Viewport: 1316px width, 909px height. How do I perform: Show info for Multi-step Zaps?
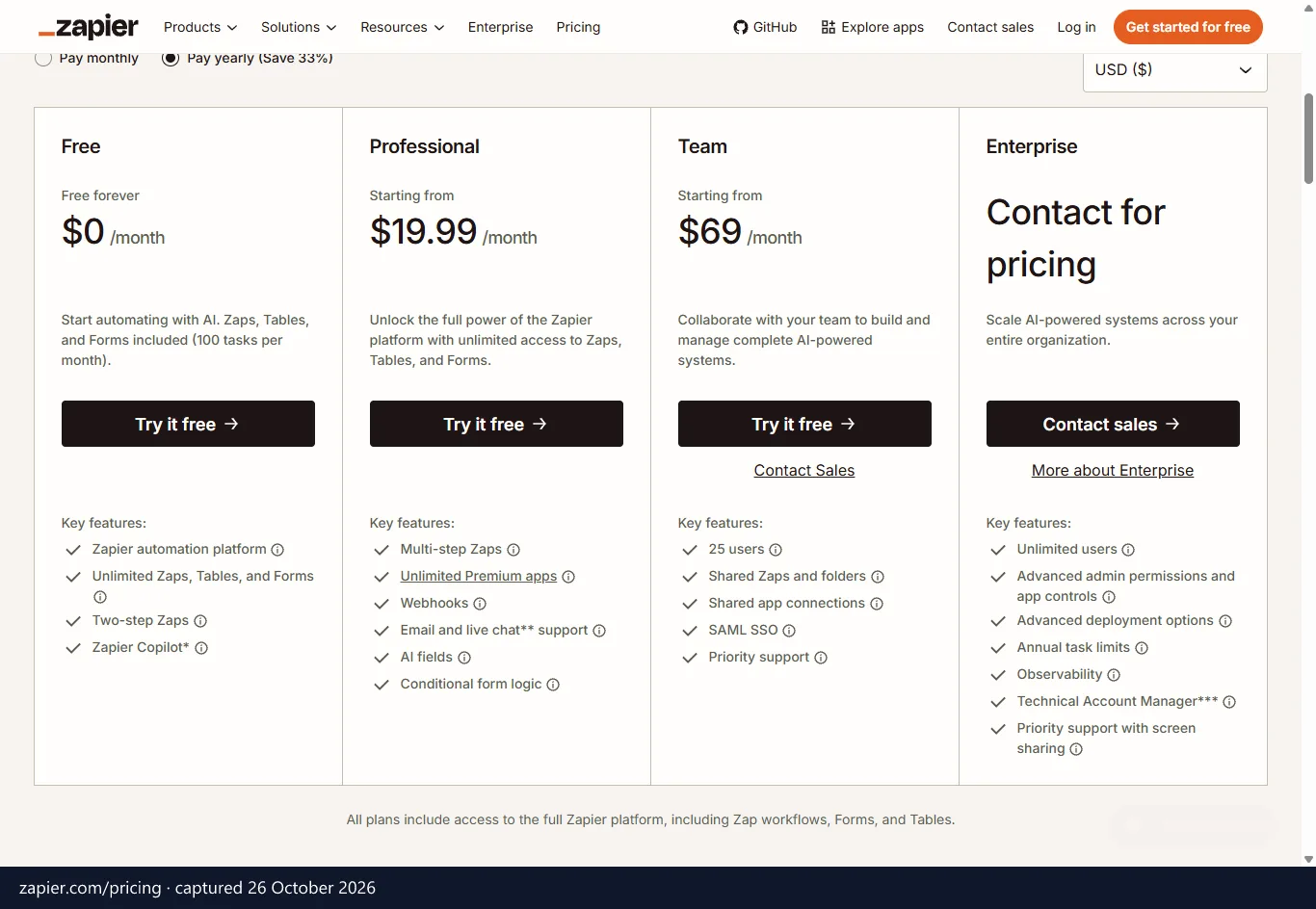pyautogui.click(x=513, y=550)
